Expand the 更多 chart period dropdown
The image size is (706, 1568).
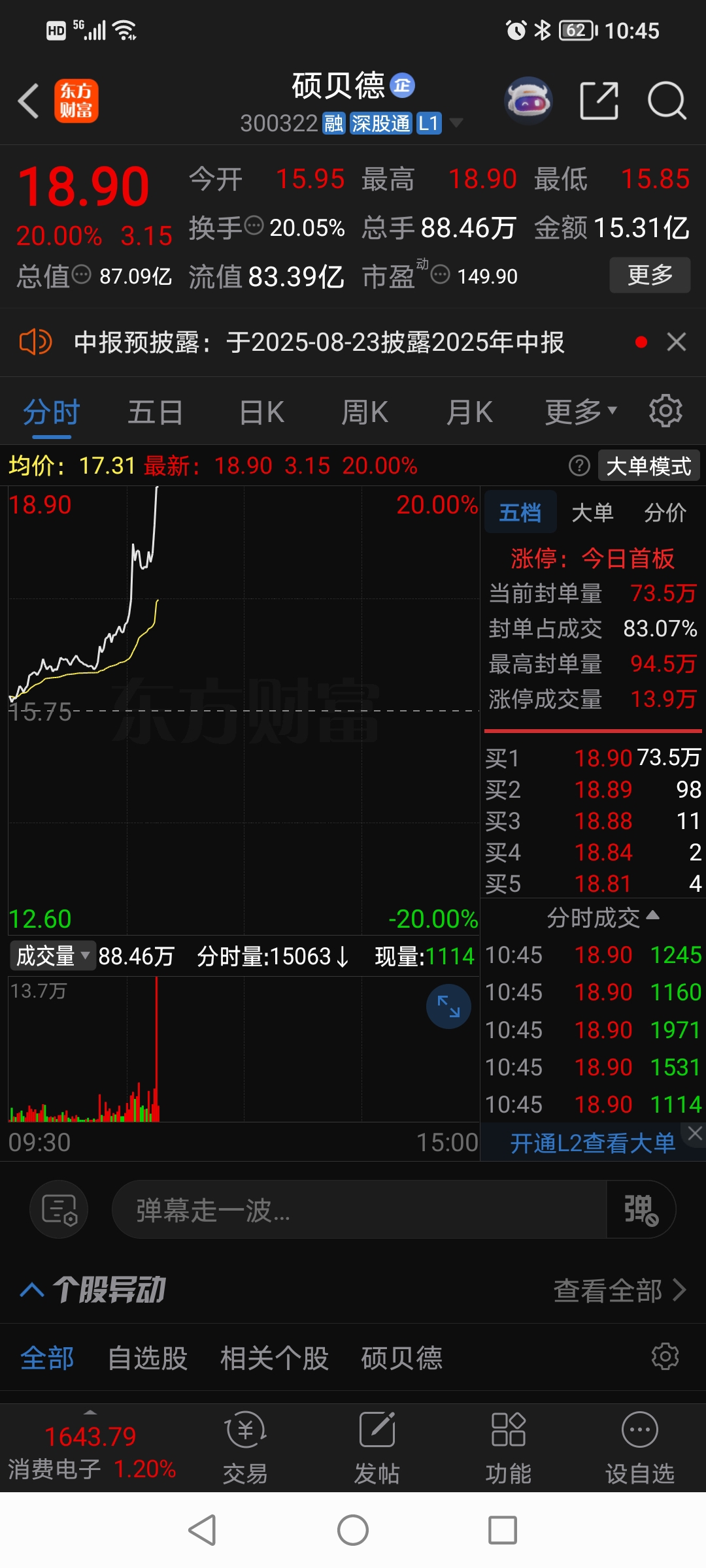(581, 412)
